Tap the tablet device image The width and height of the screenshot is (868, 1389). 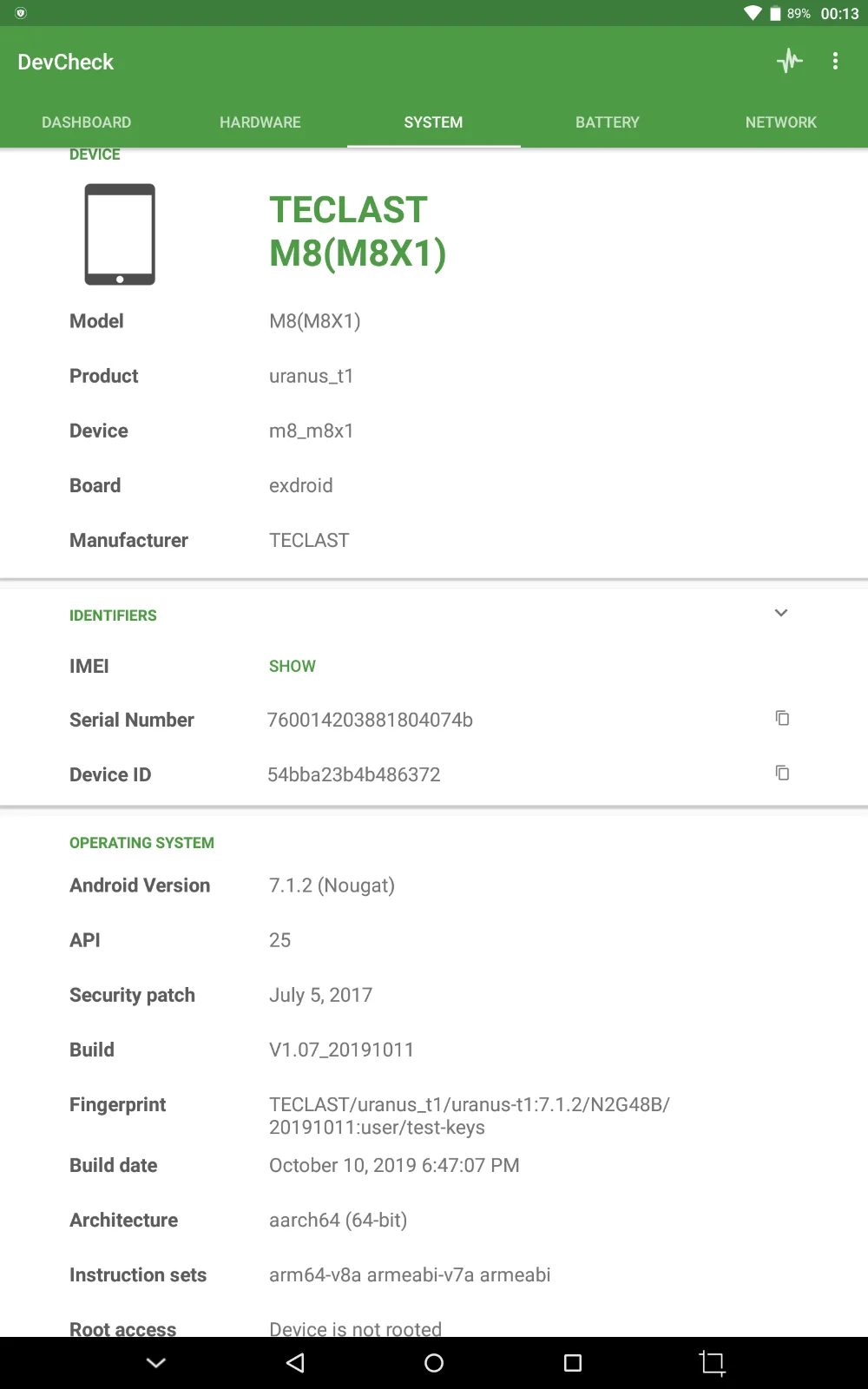pos(120,234)
